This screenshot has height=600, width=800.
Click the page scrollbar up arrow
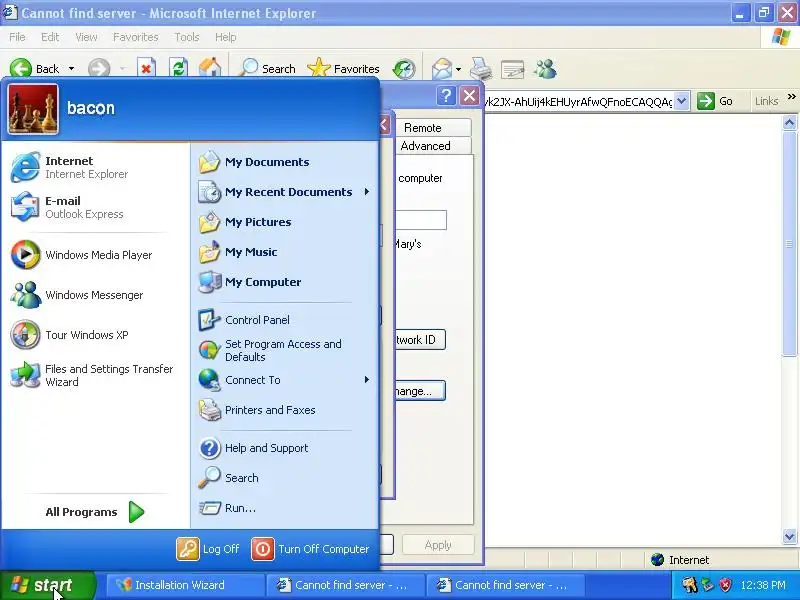coord(790,122)
